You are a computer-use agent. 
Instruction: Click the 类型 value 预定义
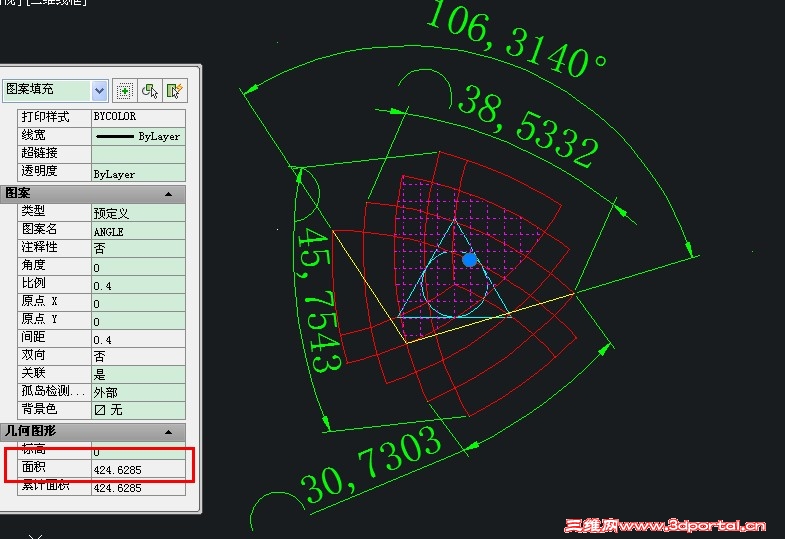pos(138,213)
